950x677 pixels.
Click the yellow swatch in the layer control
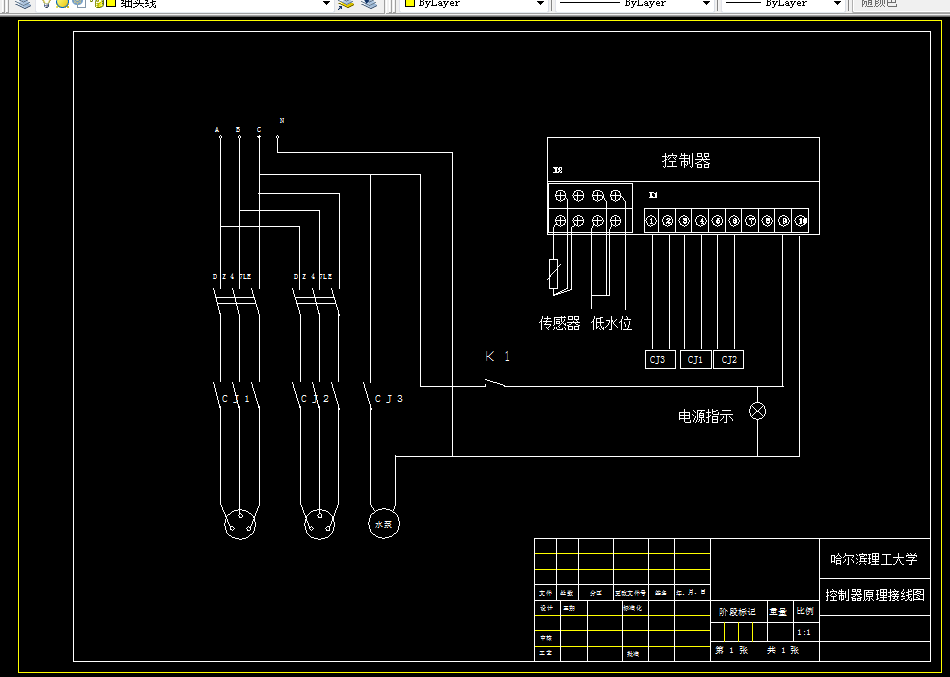111,5
